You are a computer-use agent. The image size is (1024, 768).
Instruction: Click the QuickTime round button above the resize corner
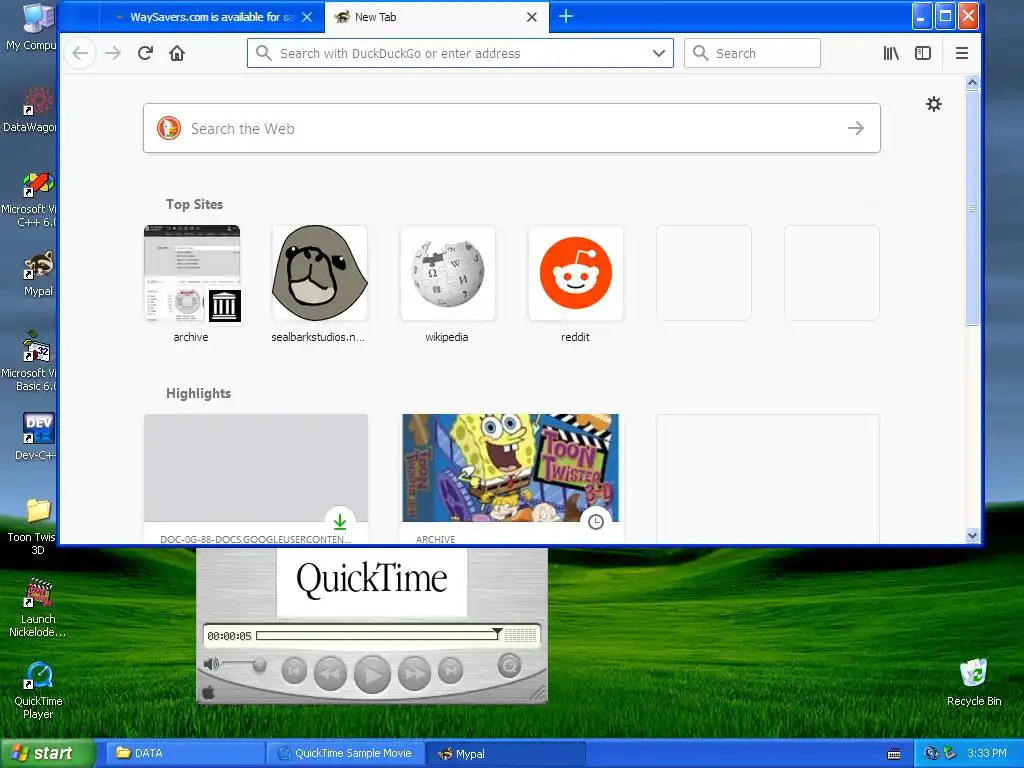click(509, 666)
